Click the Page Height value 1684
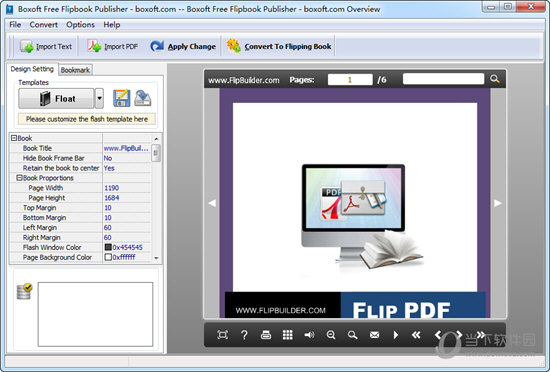This screenshot has width=550, height=372. 127,198
